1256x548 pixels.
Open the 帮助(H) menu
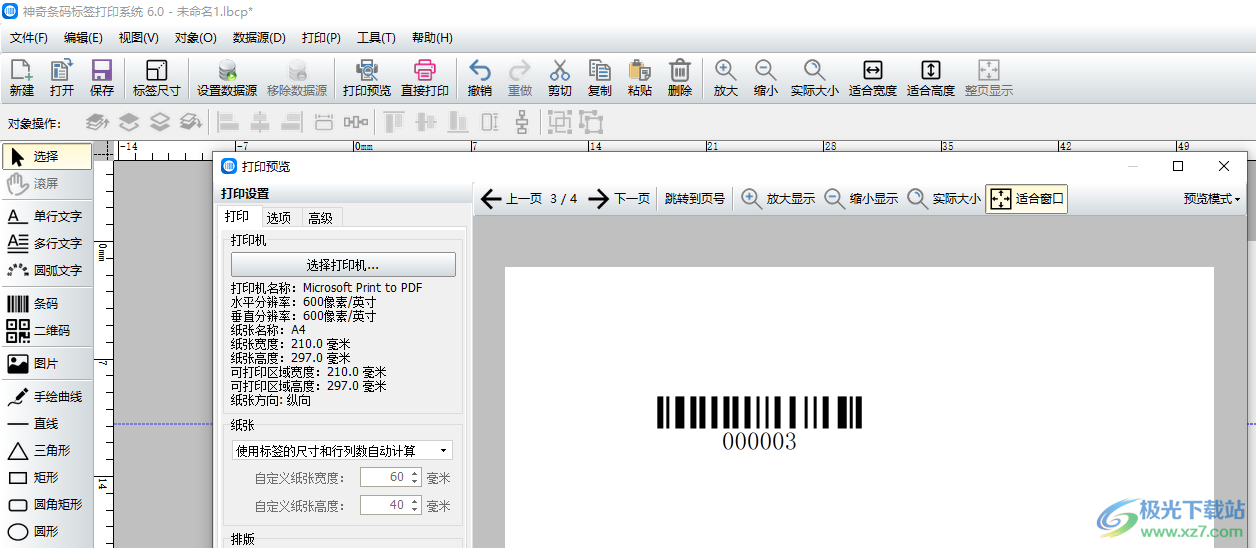(432, 38)
